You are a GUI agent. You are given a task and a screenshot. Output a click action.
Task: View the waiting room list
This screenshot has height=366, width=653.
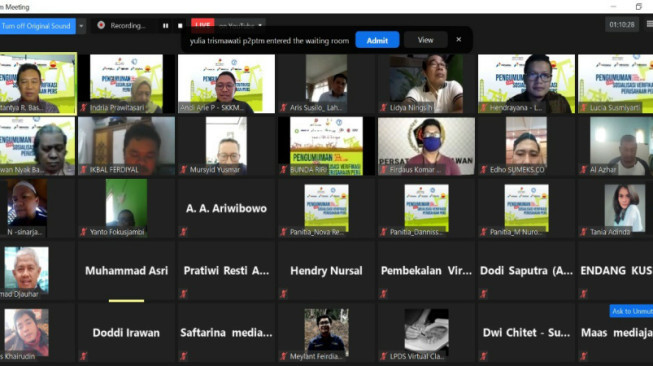(x=425, y=40)
